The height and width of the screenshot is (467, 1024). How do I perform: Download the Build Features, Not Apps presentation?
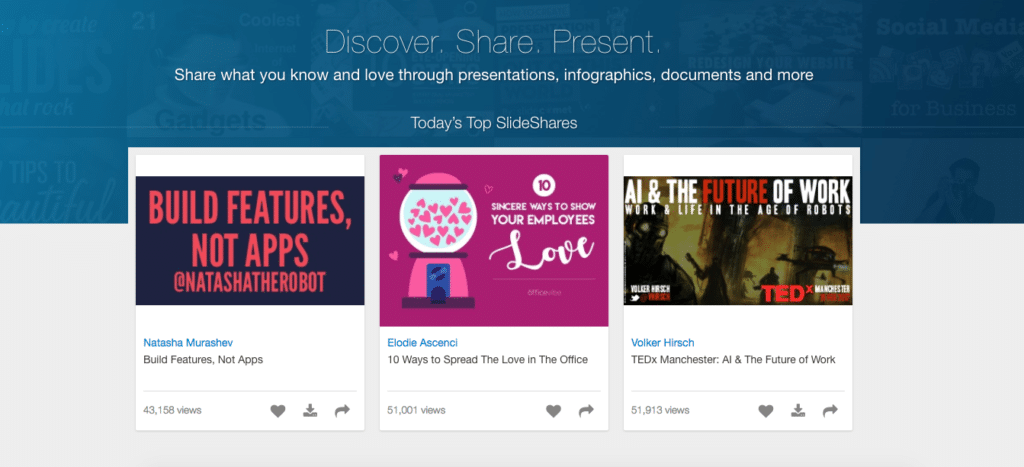coord(310,410)
